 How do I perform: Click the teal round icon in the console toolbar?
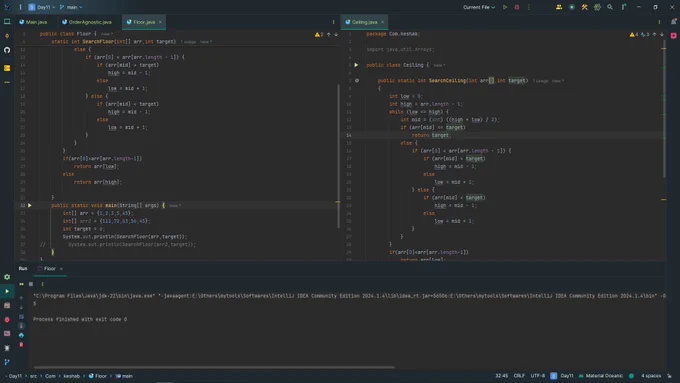[x=21, y=335]
